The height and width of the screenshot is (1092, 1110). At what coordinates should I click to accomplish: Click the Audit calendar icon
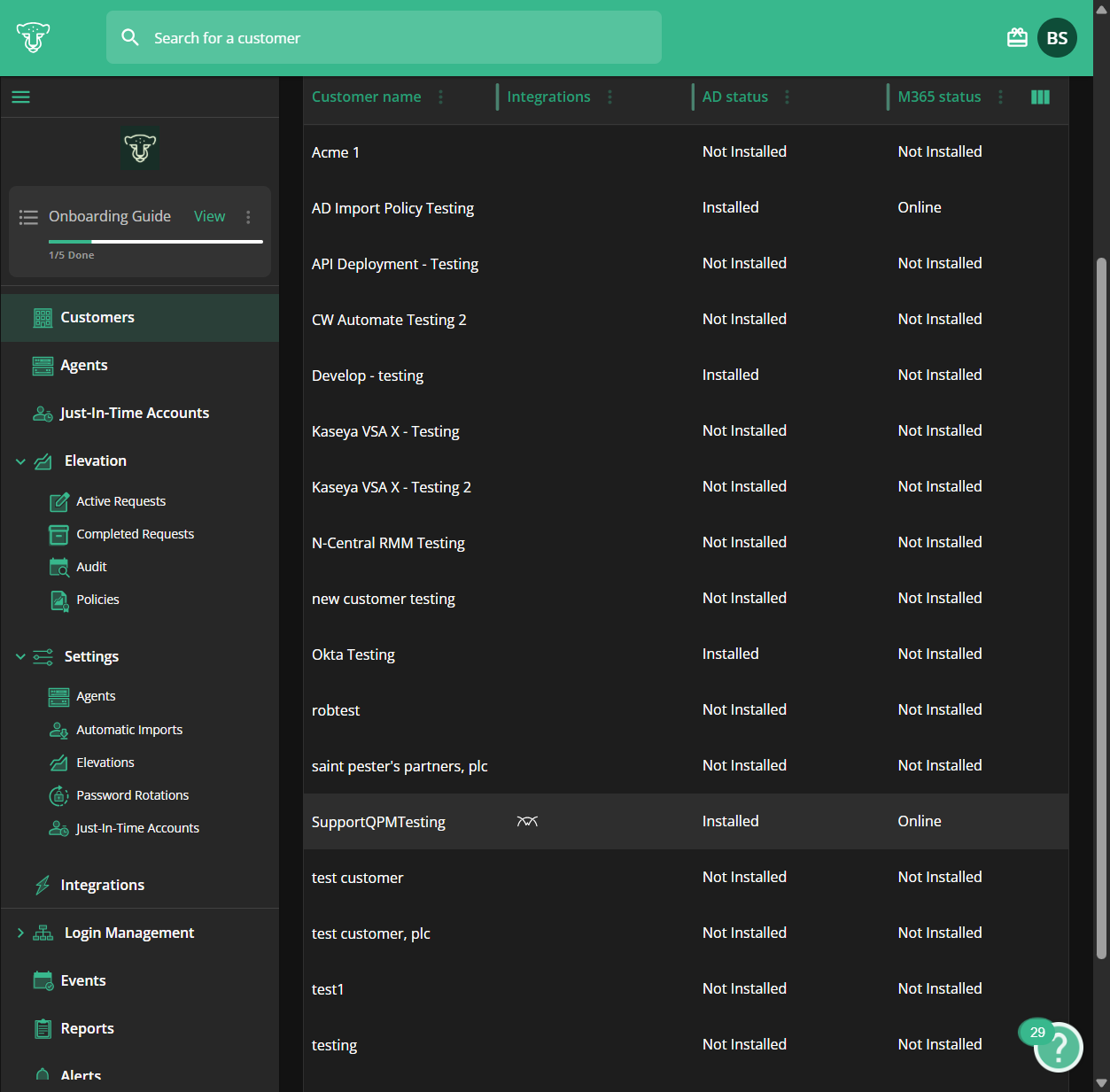point(58,568)
